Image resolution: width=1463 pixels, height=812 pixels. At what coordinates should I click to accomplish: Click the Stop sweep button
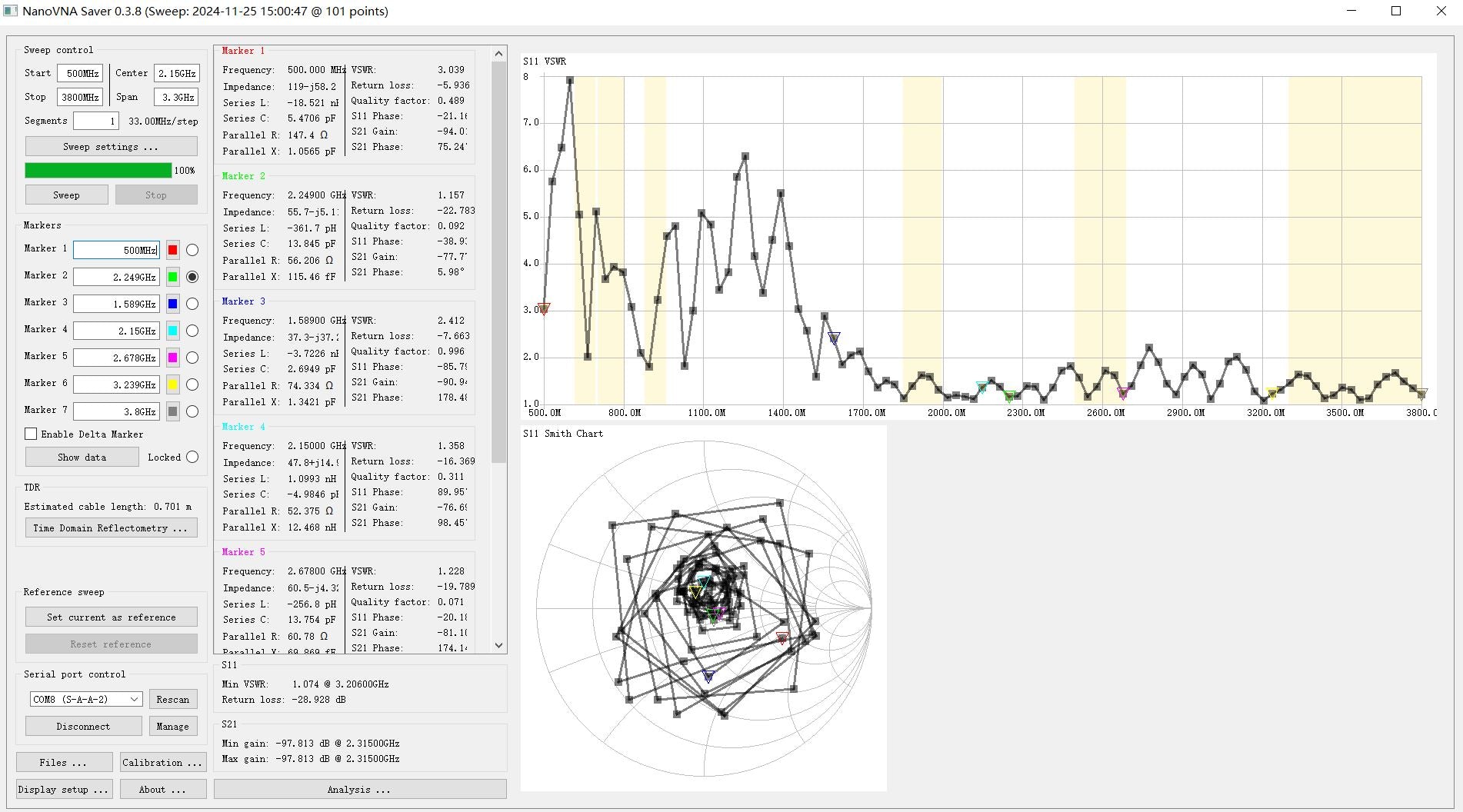156,195
